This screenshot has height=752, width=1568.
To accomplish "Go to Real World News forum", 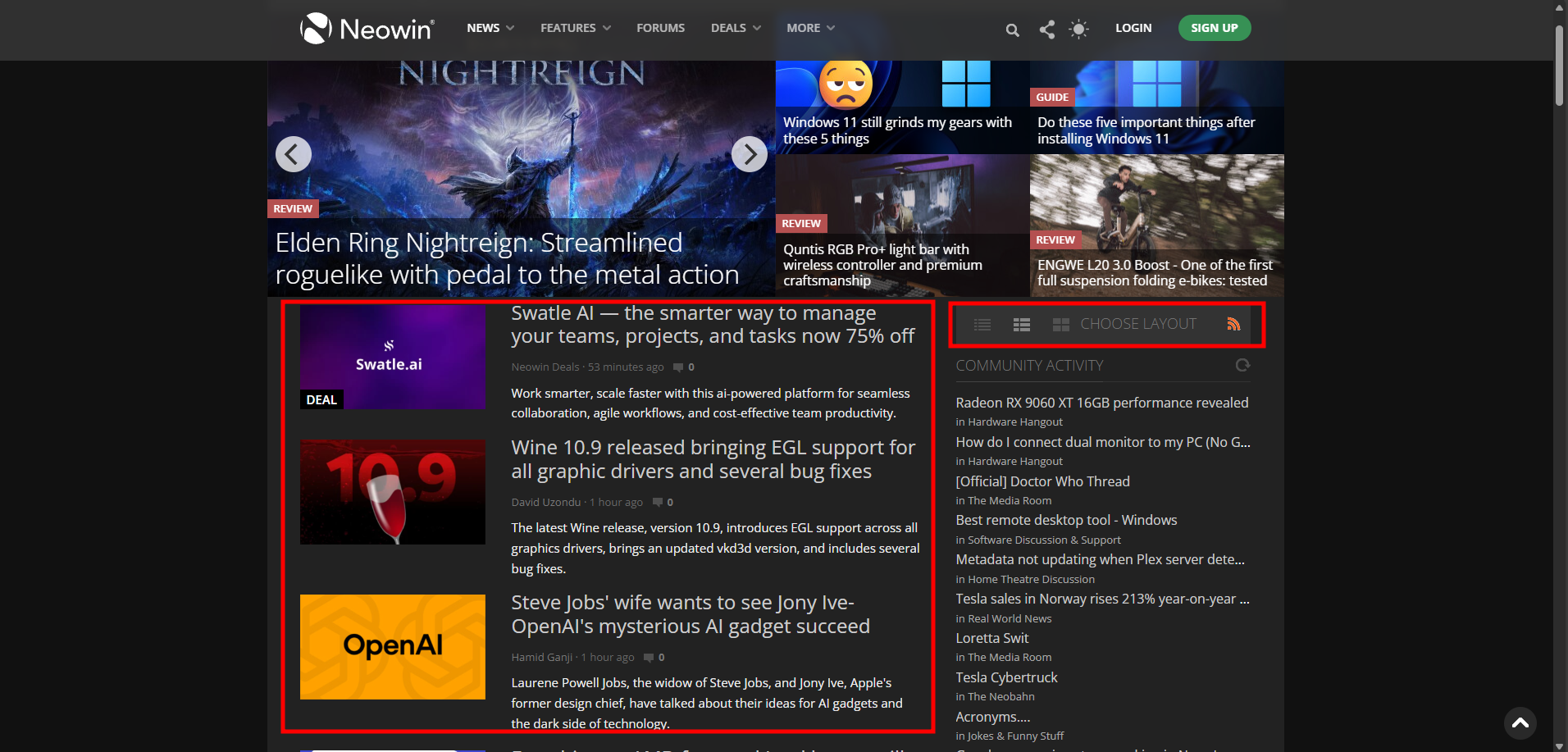I will pyautogui.click(x=1010, y=618).
